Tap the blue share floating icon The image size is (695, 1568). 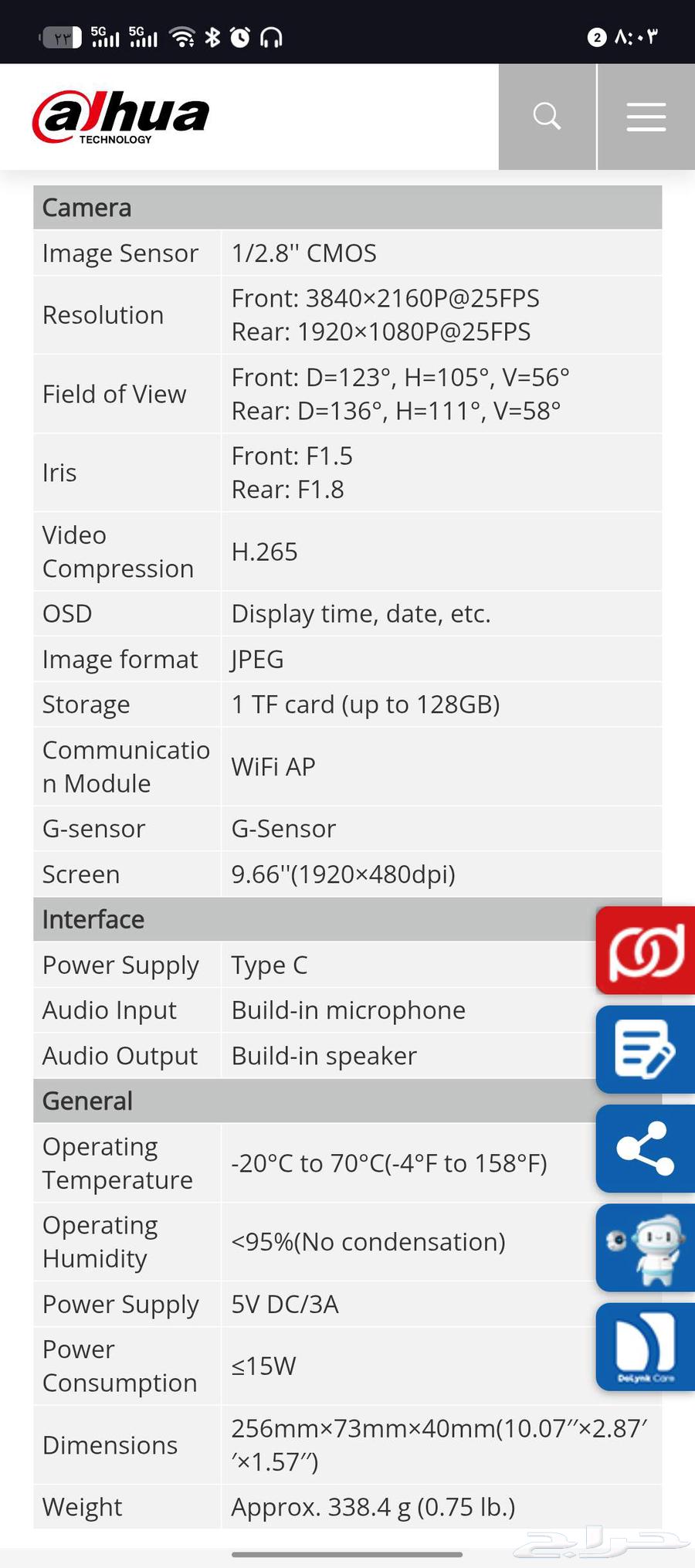pos(646,1149)
